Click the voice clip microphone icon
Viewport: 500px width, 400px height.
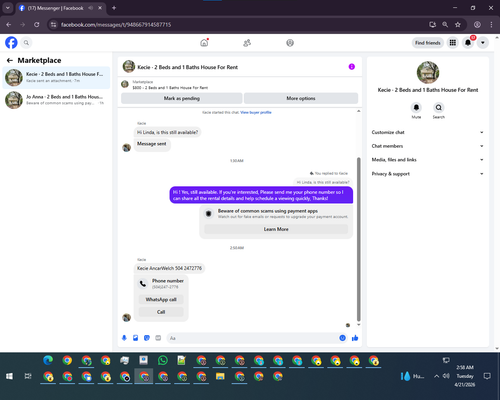coord(124,338)
